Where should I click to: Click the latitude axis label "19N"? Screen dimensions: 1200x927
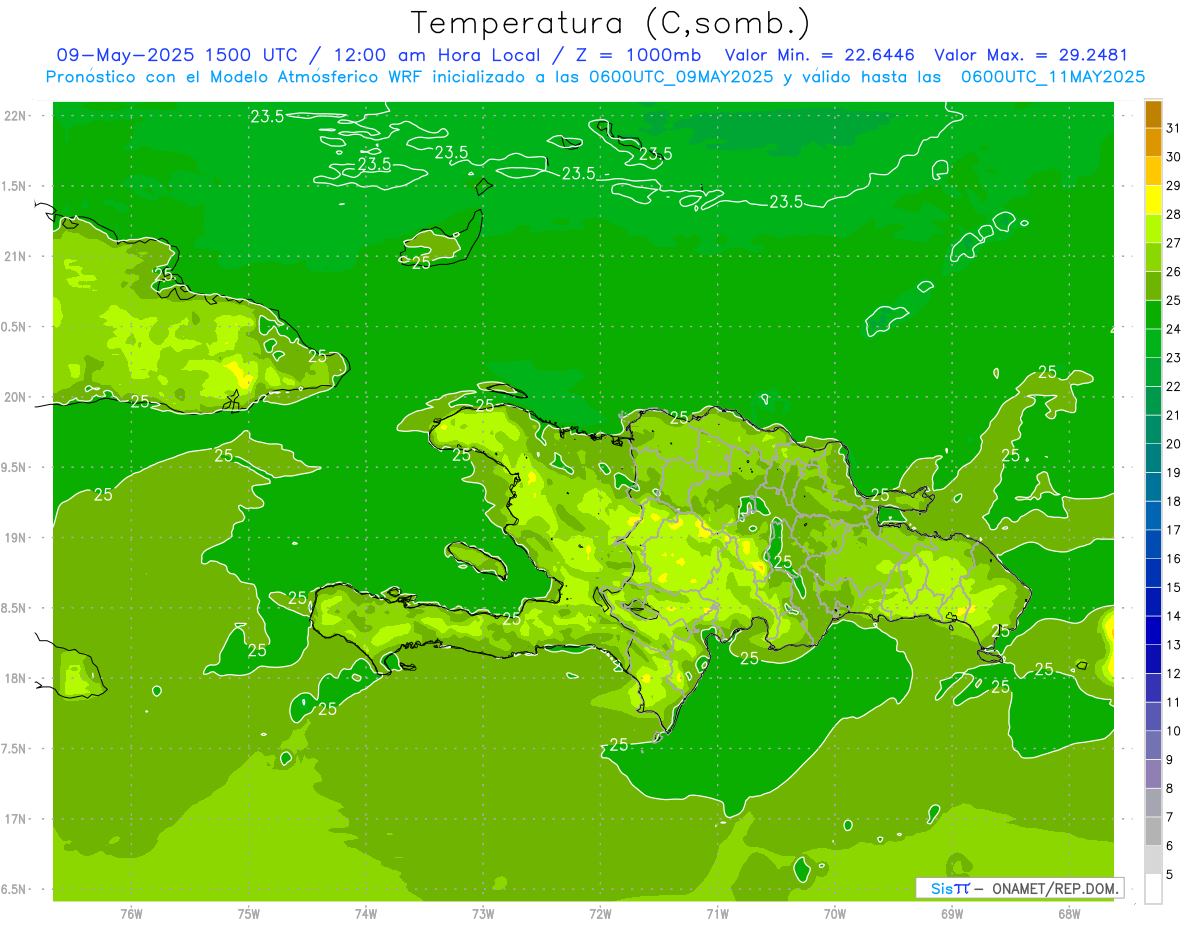point(16,537)
